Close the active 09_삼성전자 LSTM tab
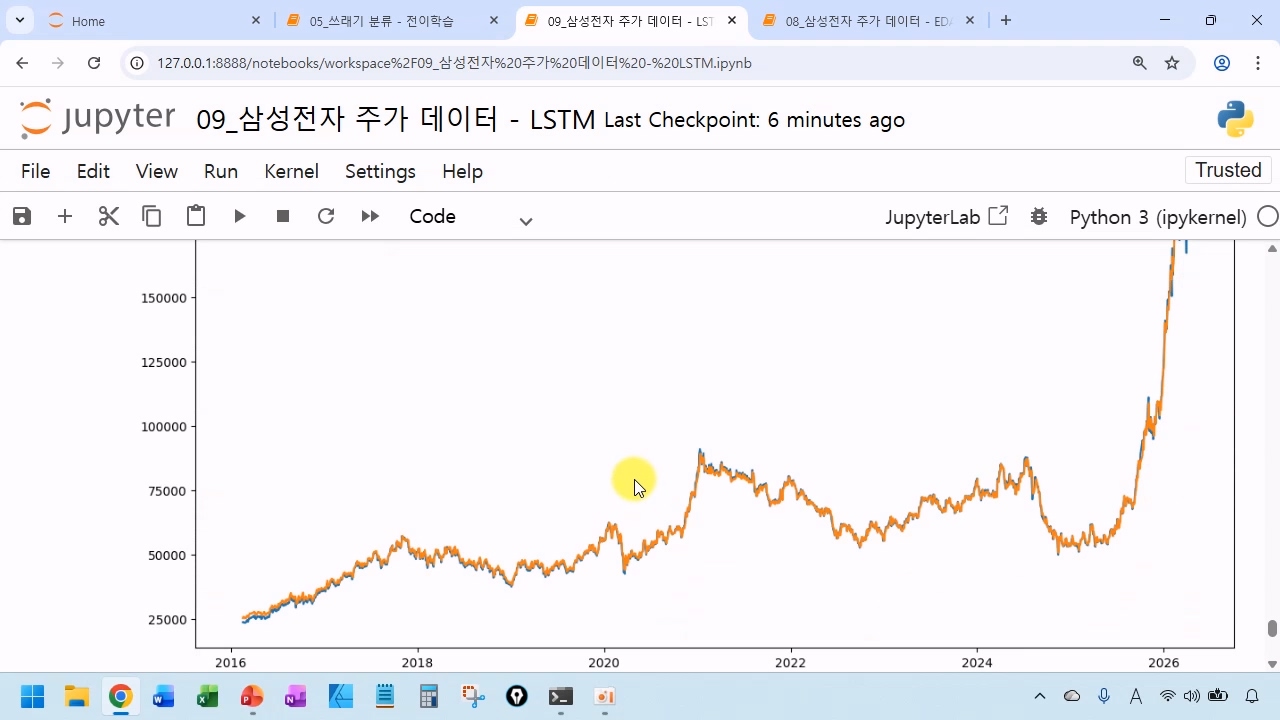The image size is (1280, 720). [731, 21]
